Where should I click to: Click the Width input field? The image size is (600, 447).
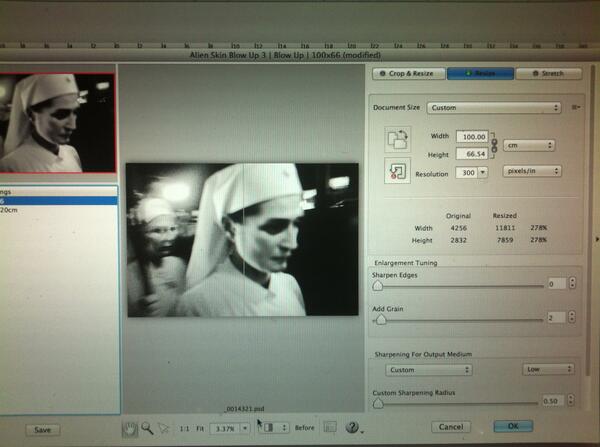pos(472,137)
